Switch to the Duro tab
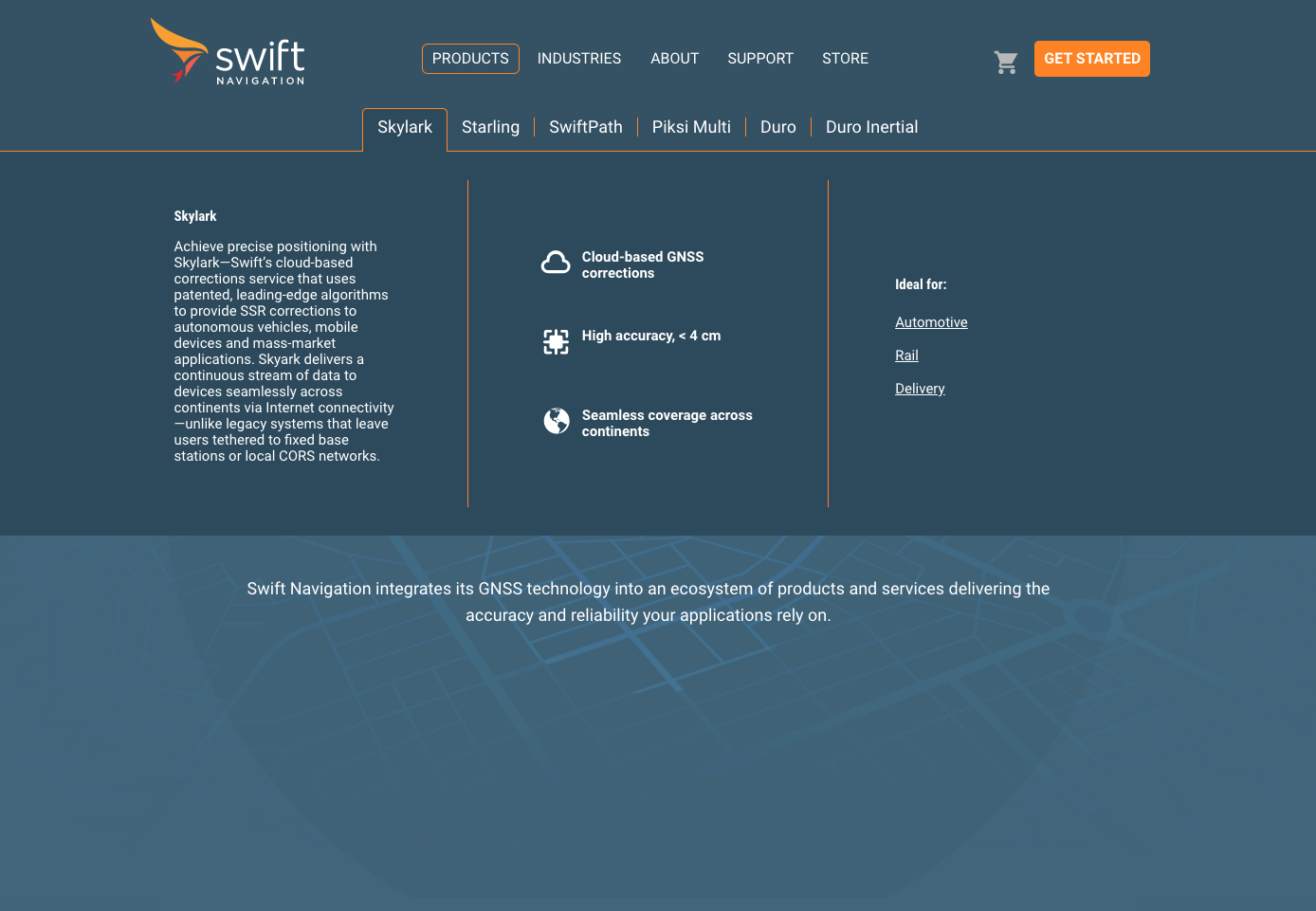 (778, 127)
